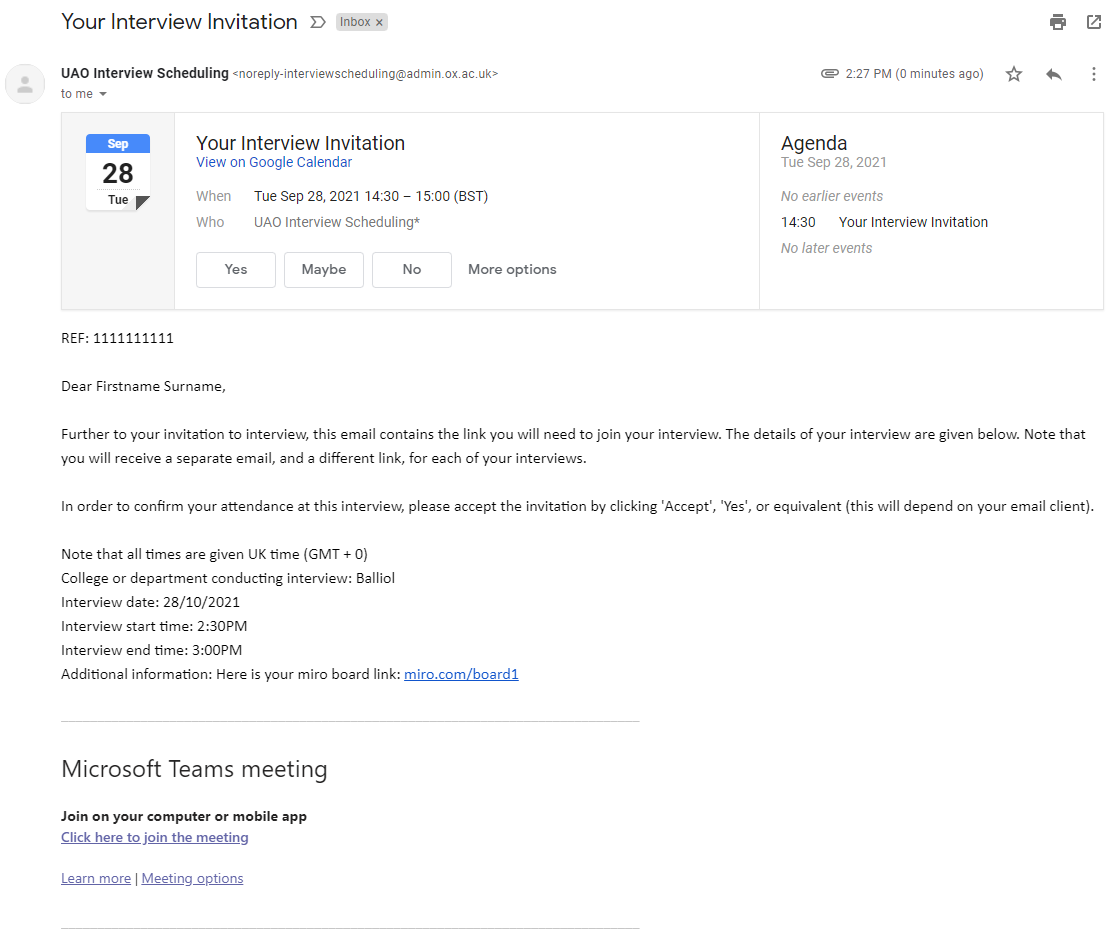This screenshot has height=938, width=1118.
Task: Open the three-dot More menu
Action: (x=1094, y=74)
